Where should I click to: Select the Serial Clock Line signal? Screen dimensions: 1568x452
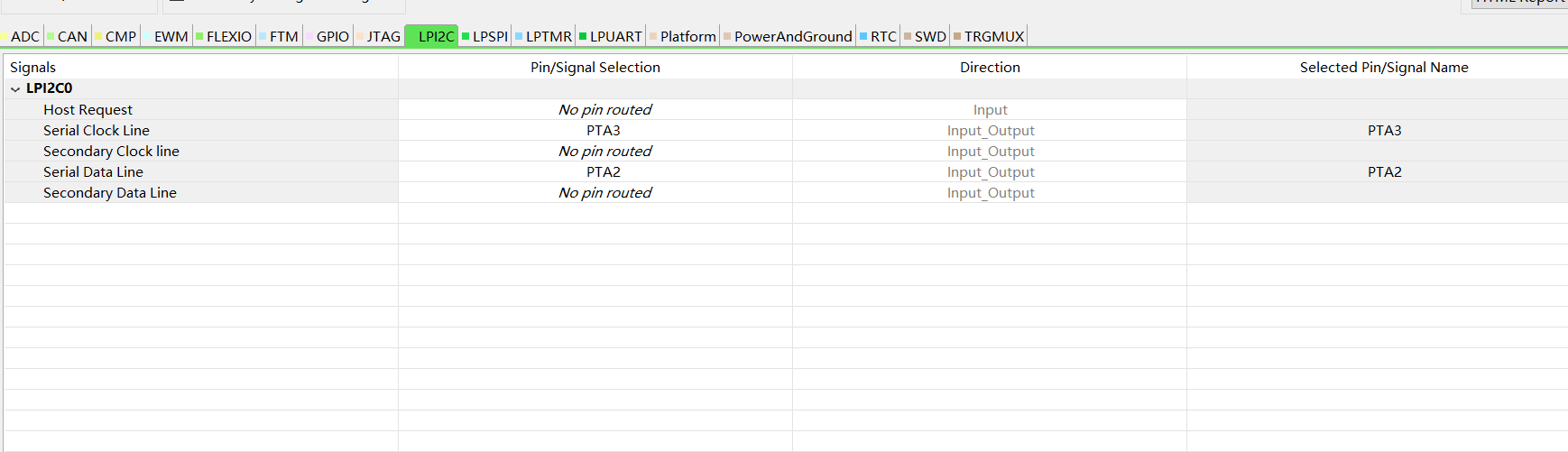point(97,130)
